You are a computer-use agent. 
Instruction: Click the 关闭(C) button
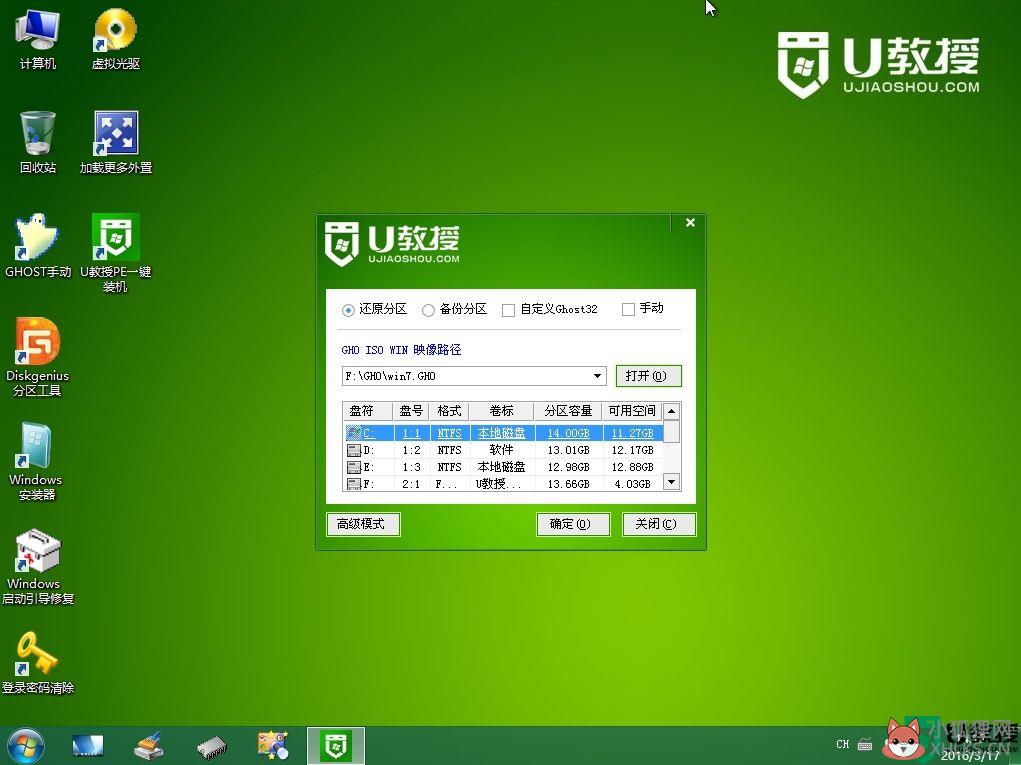tap(659, 524)
